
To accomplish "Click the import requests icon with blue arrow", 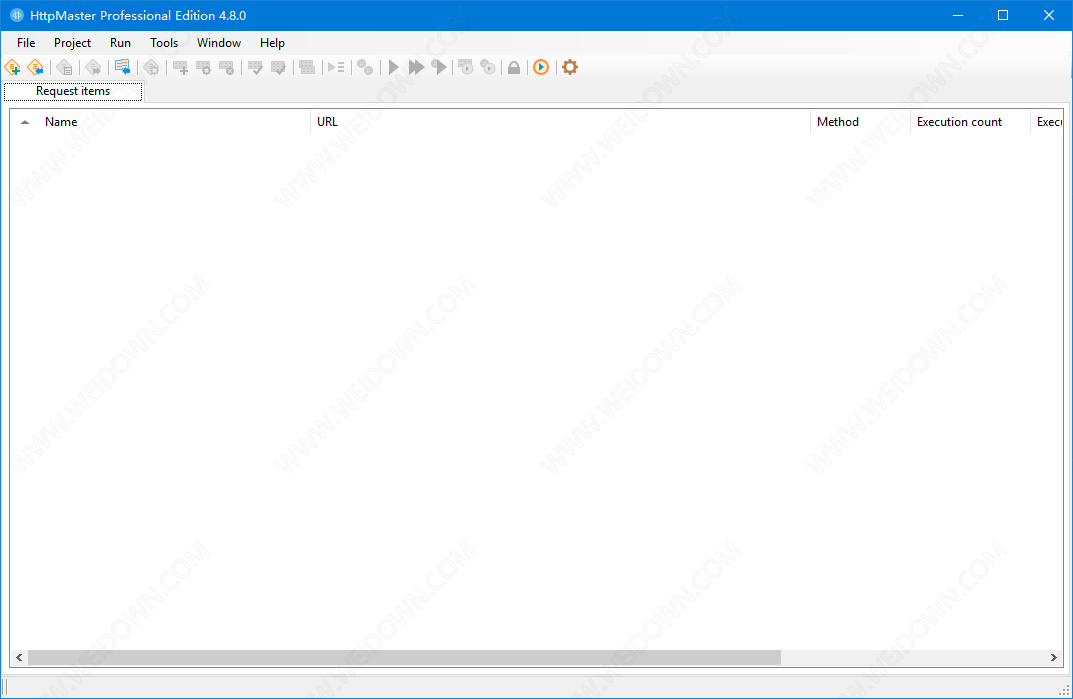I will pyautogui.click(x=122, y=67).
